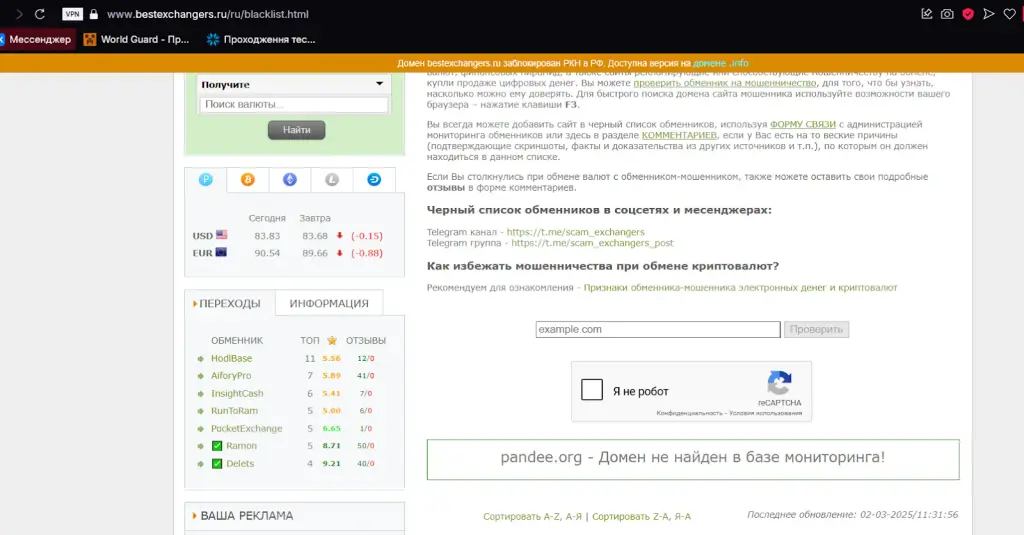Click the reCAPTCHA logo
Screen dimensions: 1024x535
point(779,383)
